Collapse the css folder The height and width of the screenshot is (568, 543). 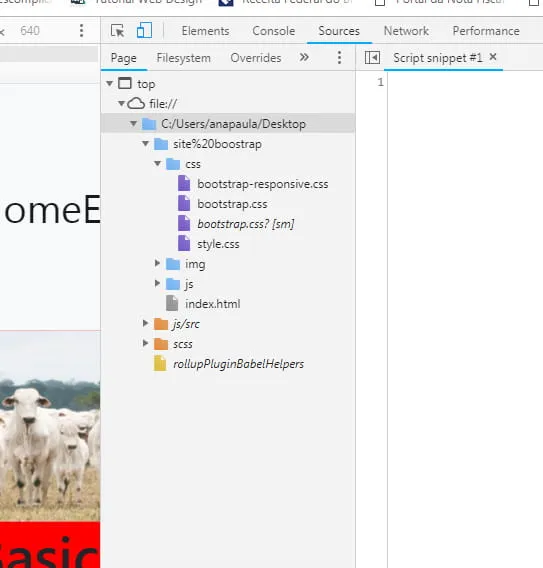158,163
